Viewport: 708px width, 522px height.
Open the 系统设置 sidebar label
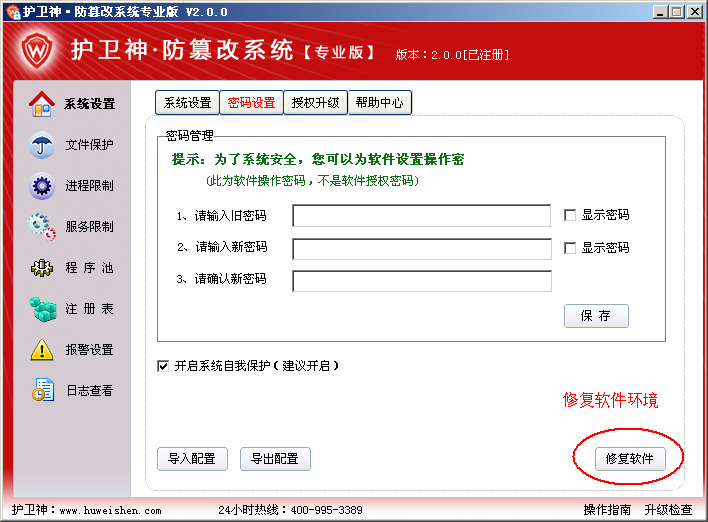click(89, 104)
